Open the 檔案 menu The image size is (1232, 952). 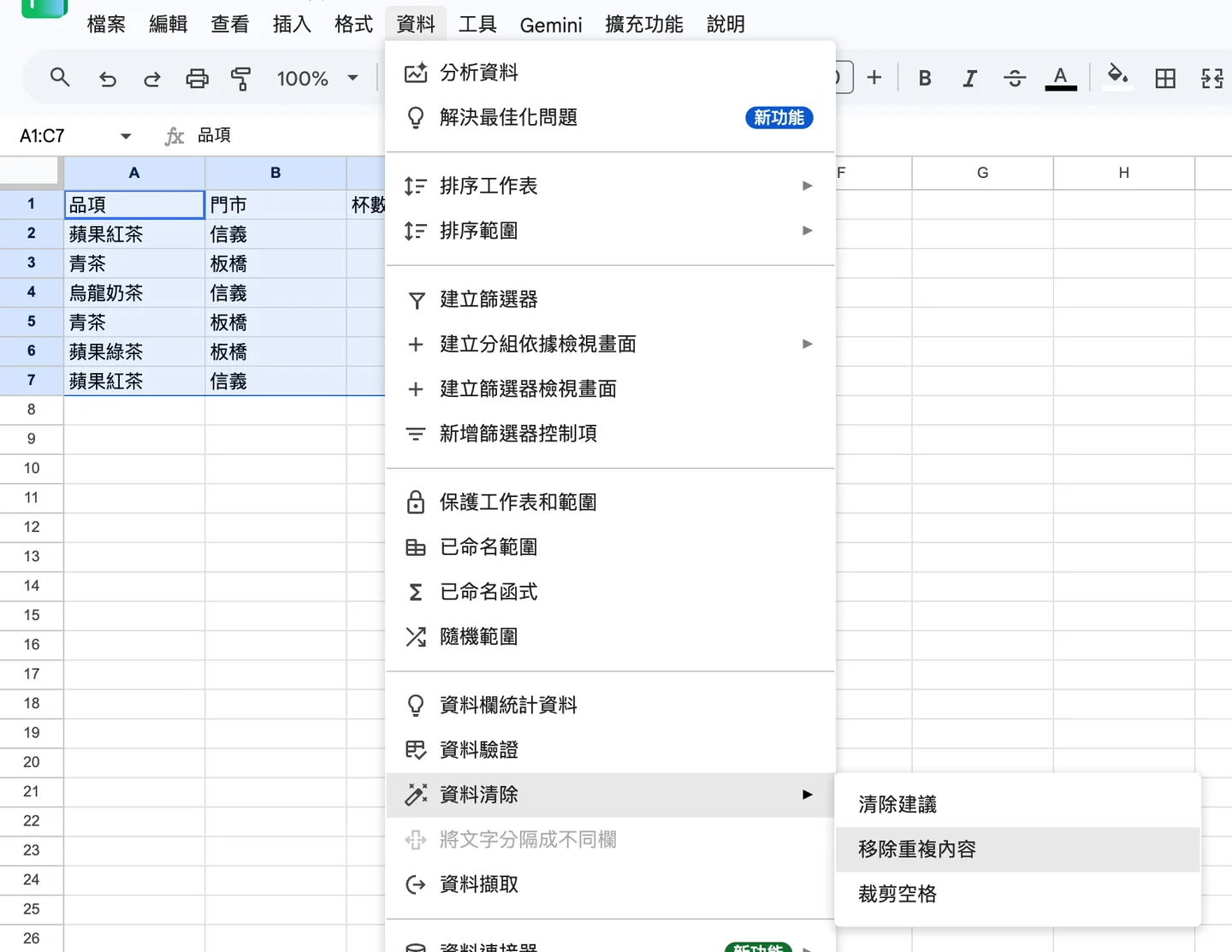106,24
